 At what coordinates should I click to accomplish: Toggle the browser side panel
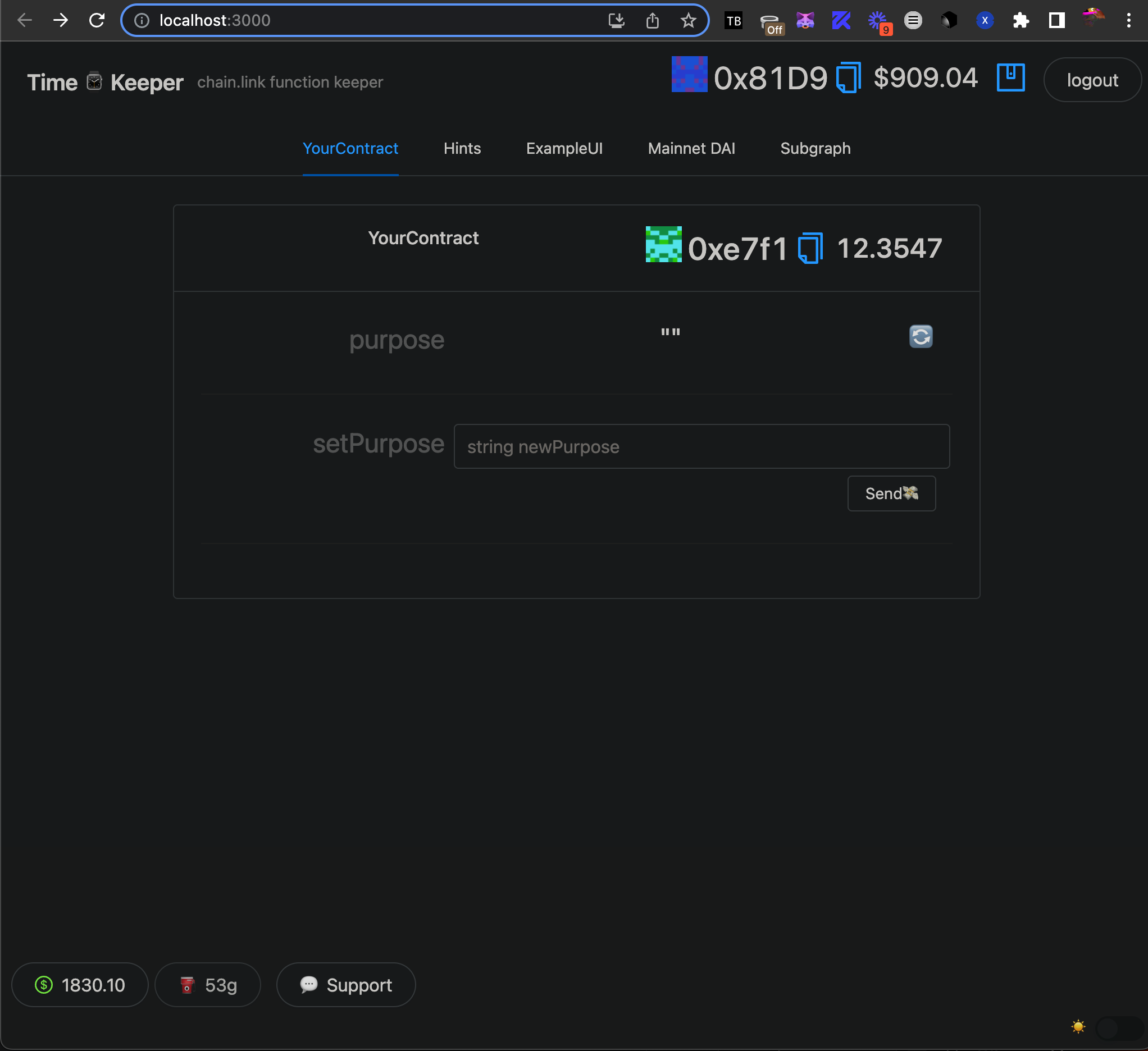coord(1056,21)
